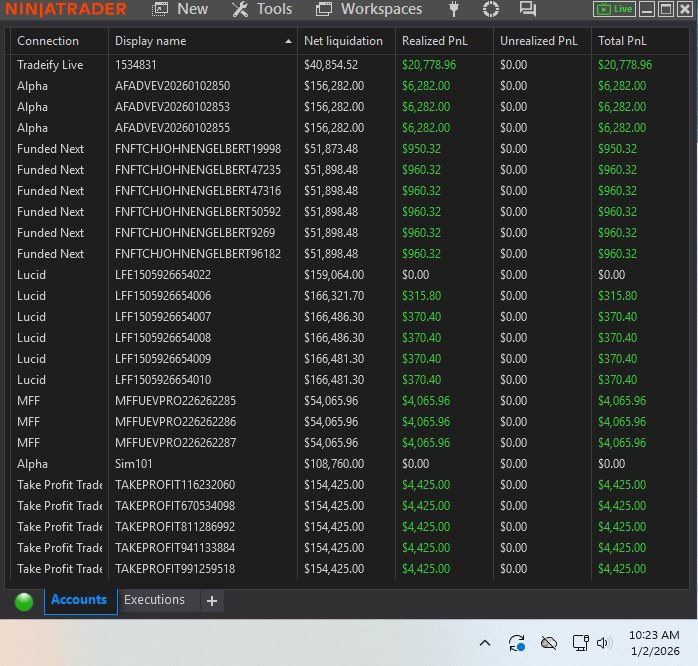The image size is (698, 666).
Task: Select account TAKEPROFIT811286992
Action: 175,527
